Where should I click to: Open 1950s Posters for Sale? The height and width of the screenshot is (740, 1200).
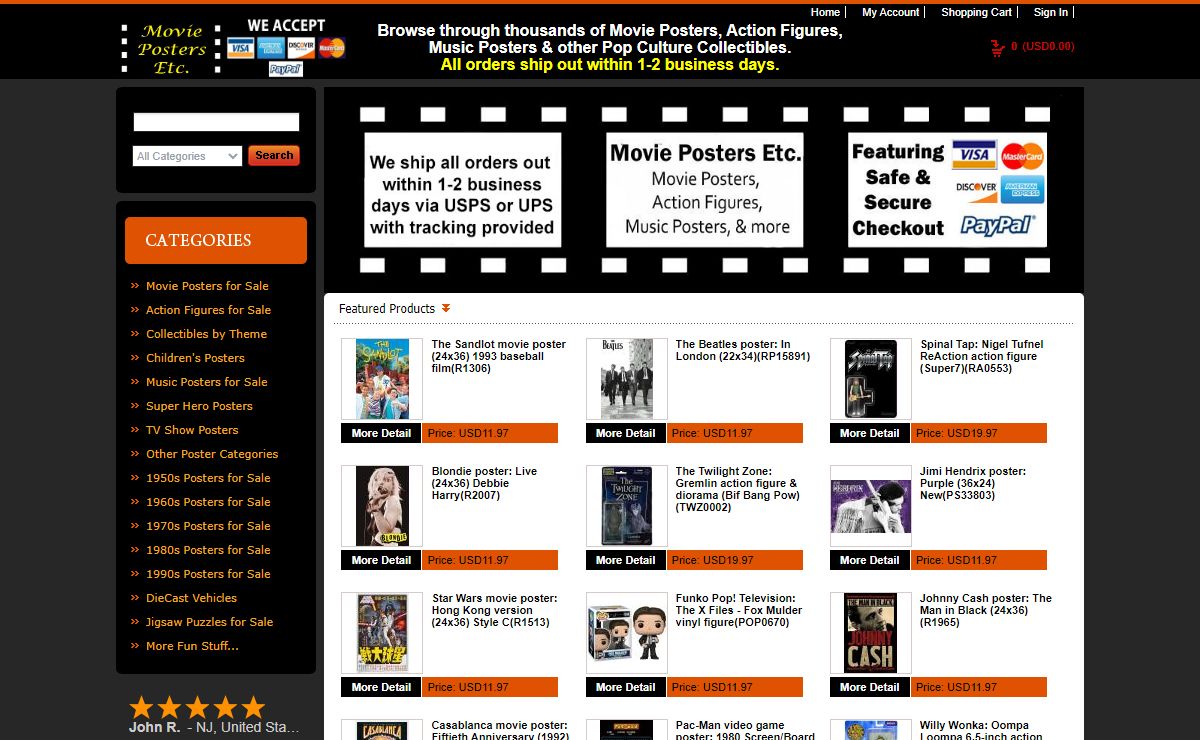click(208, 478)
